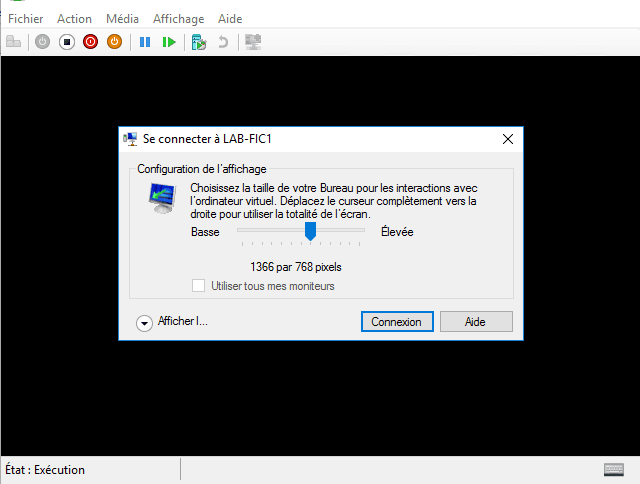The image size is (640, 484).
Task: Click the Revert undo arrow icon
Action: [x=223, y=42]
